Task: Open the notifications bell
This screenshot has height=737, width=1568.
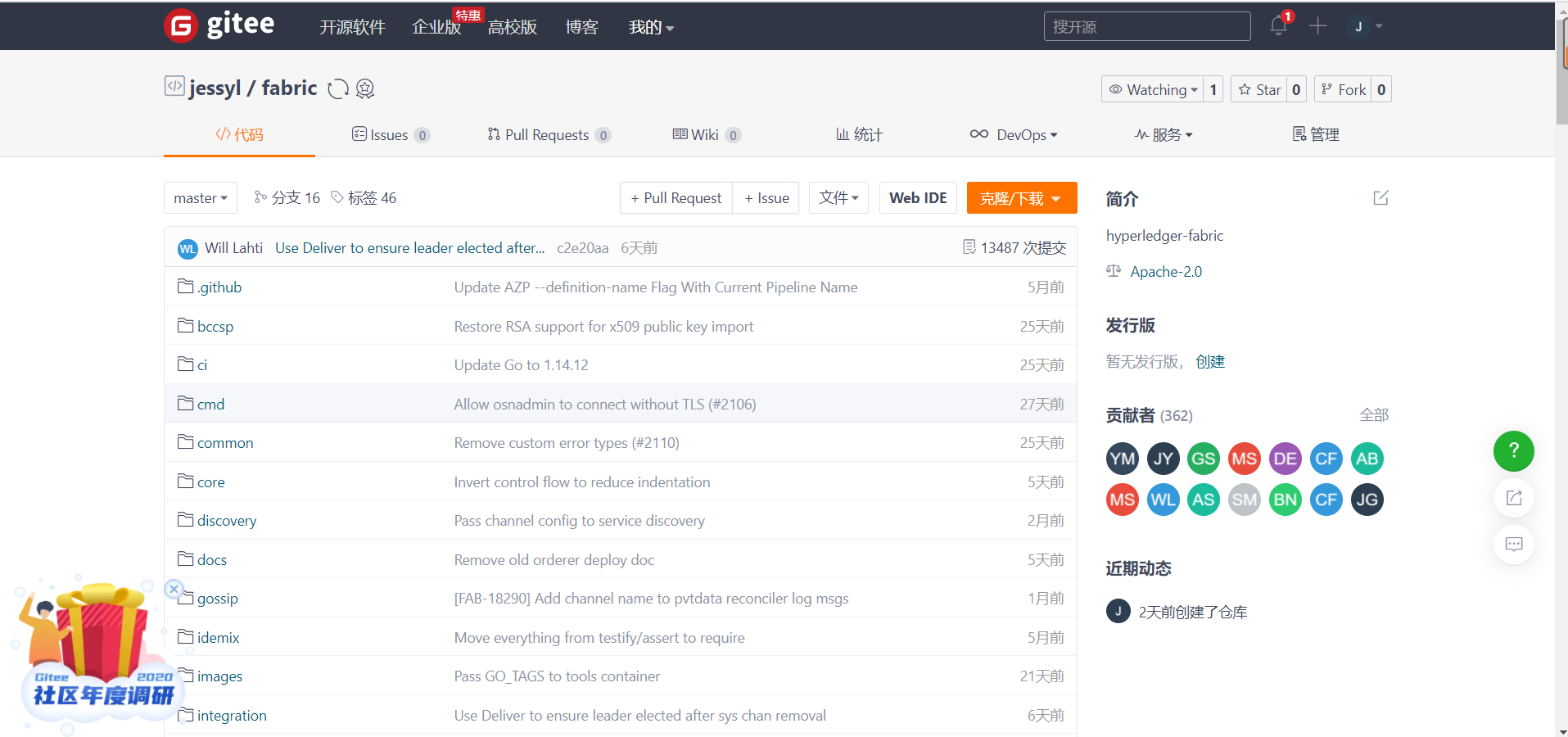Action: click(1278, 26)
